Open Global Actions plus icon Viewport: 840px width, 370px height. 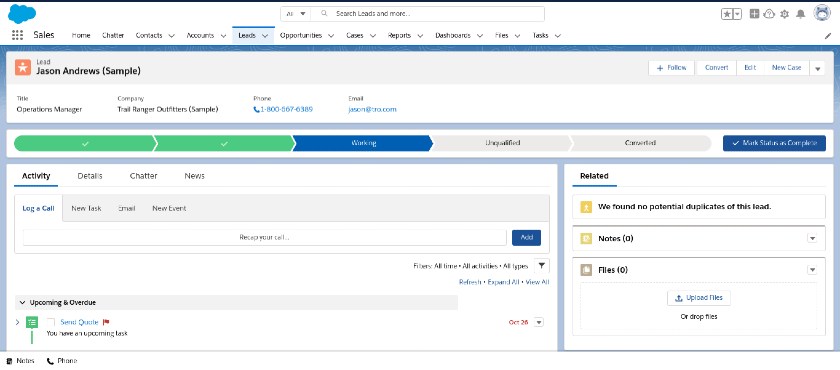[754, 14]
